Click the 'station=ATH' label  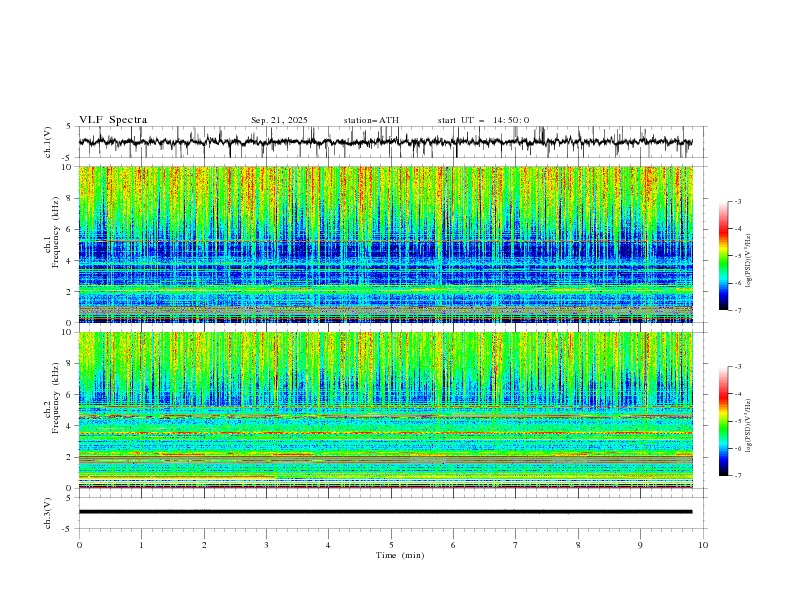point(371,120)
